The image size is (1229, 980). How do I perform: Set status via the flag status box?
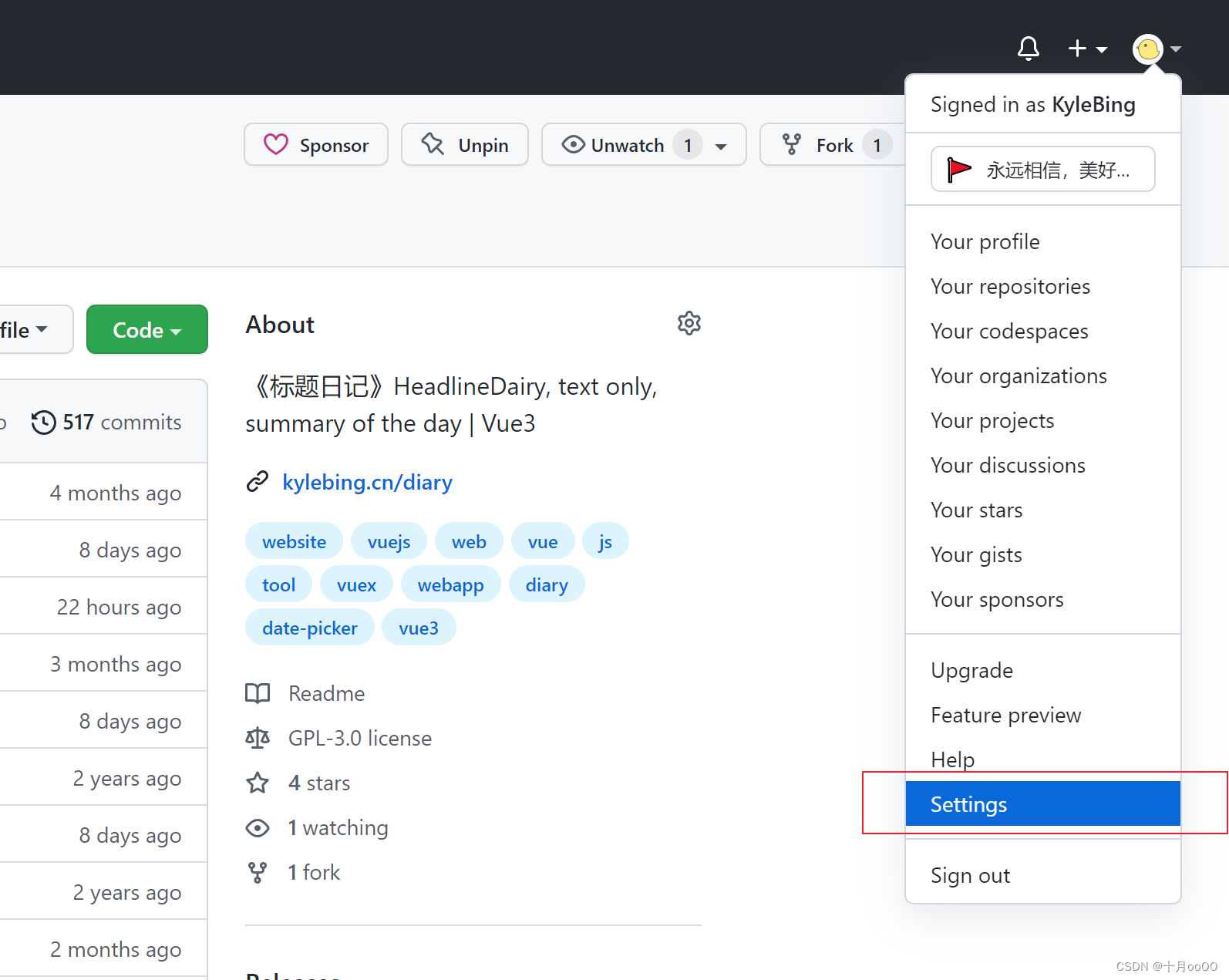pyautogui.click(x=1042, y=169)
